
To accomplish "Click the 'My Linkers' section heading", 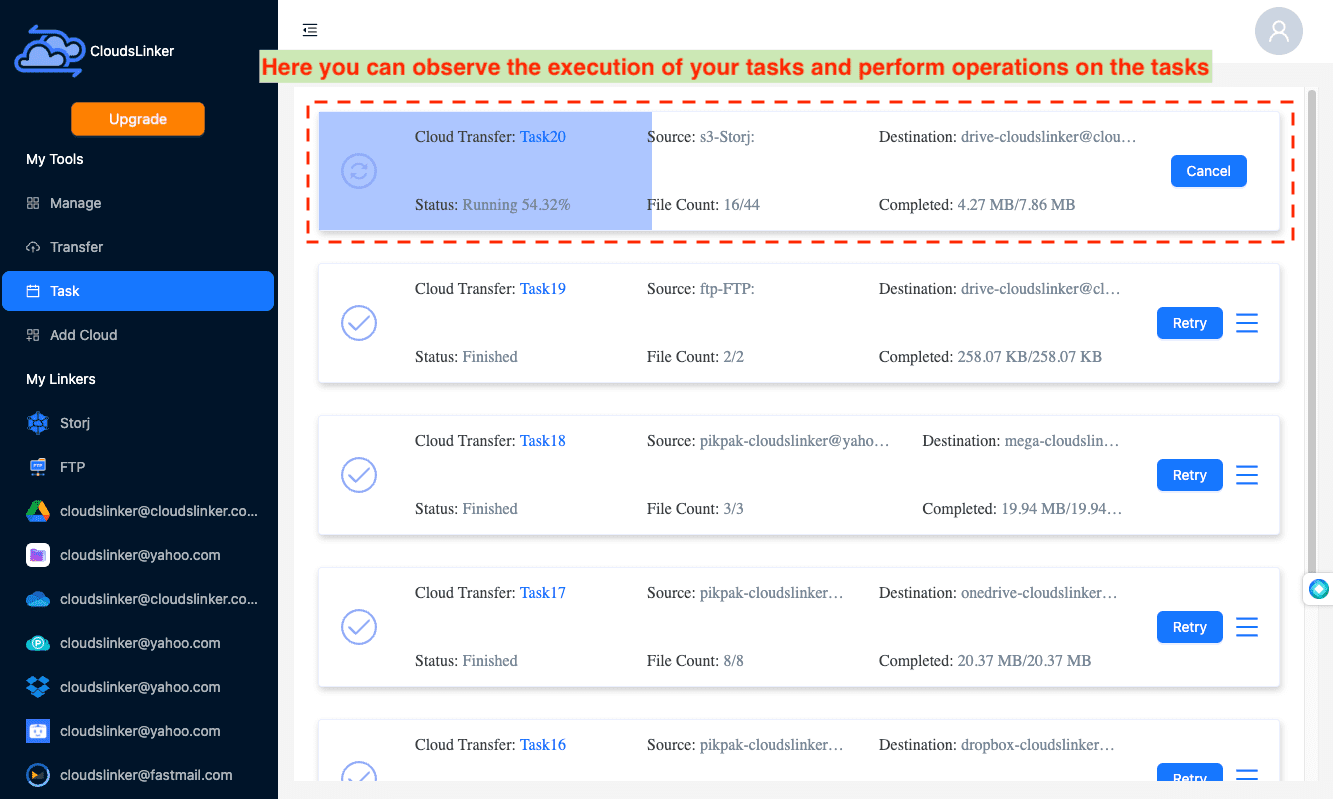I will [61, 379].
